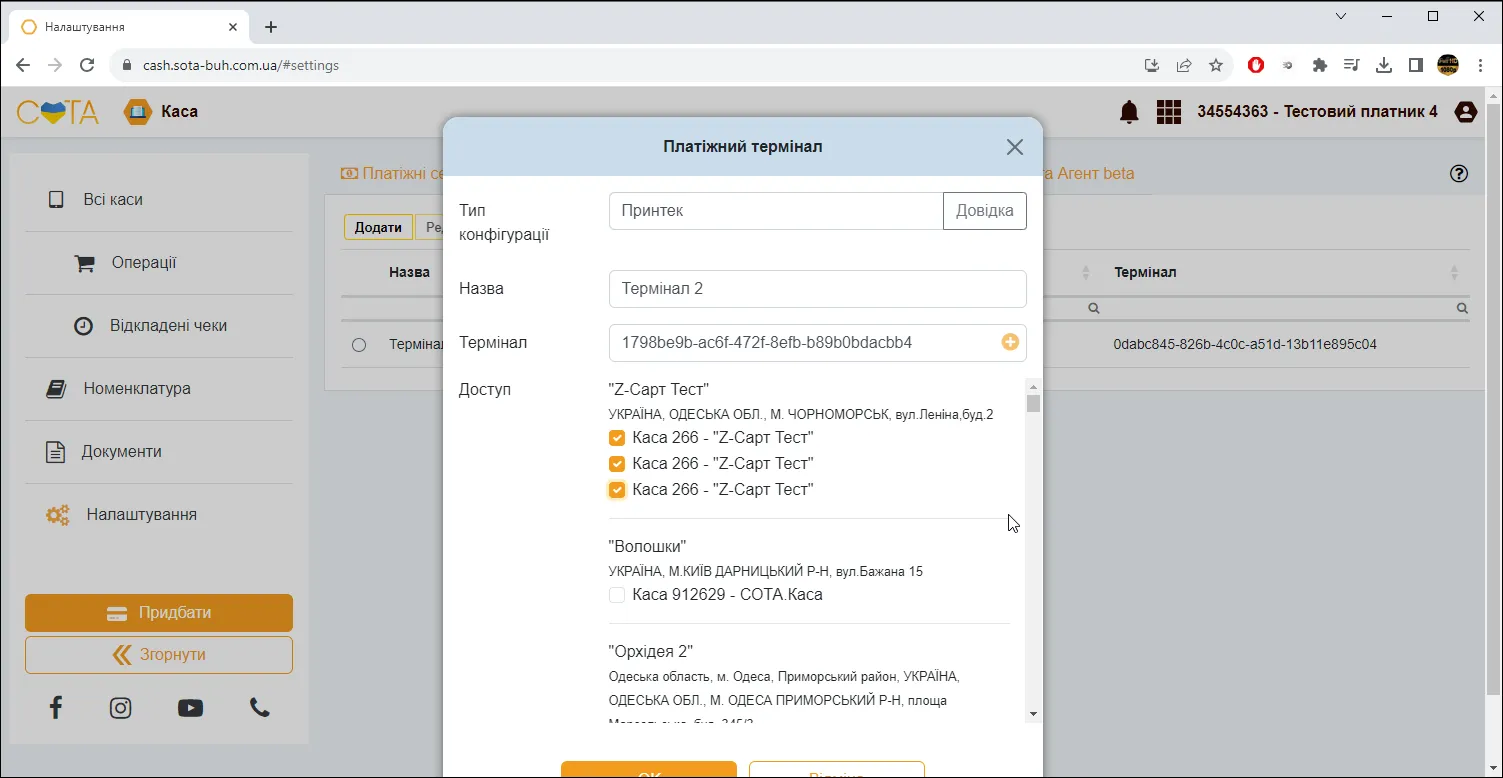1503x778 pixels.
Task: Open the Instagram link icon
Action: (x=121, y=708)
